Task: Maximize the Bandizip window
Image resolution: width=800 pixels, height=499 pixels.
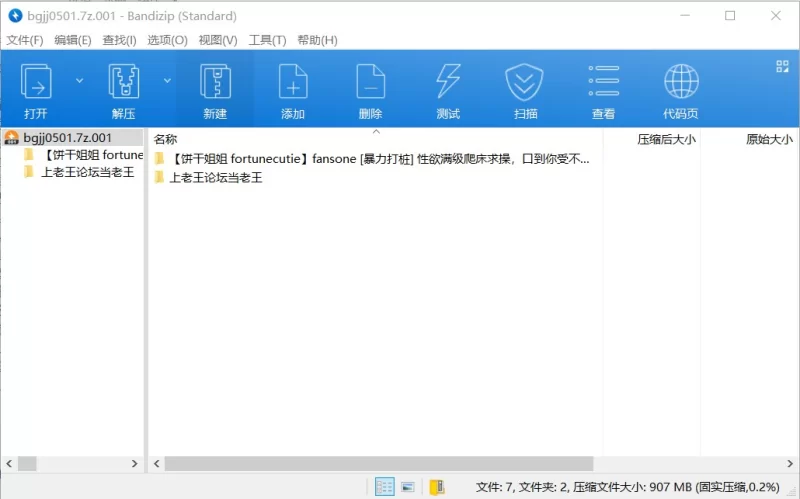Action: coord(730,16)
